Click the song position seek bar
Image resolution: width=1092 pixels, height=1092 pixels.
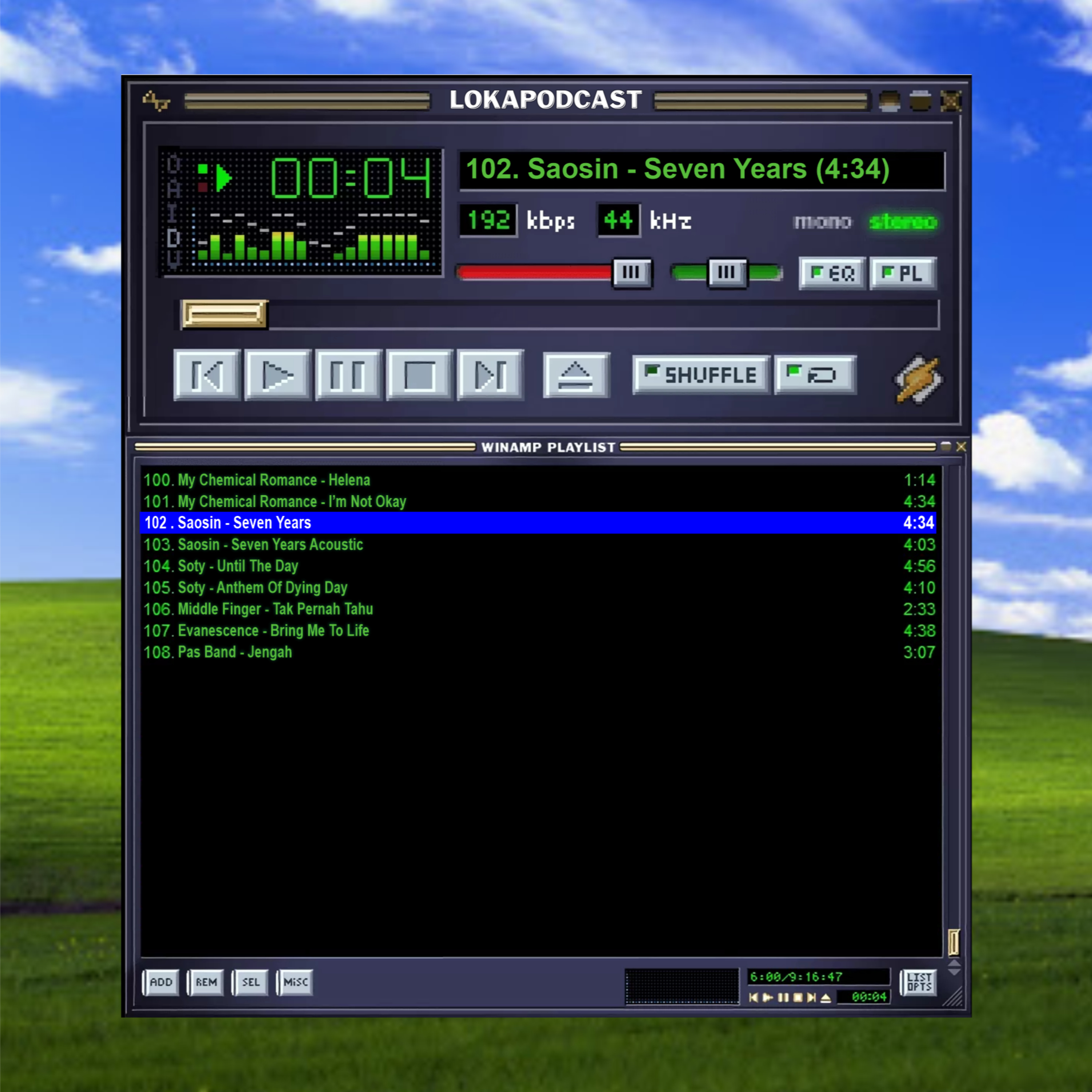(559, 314)
